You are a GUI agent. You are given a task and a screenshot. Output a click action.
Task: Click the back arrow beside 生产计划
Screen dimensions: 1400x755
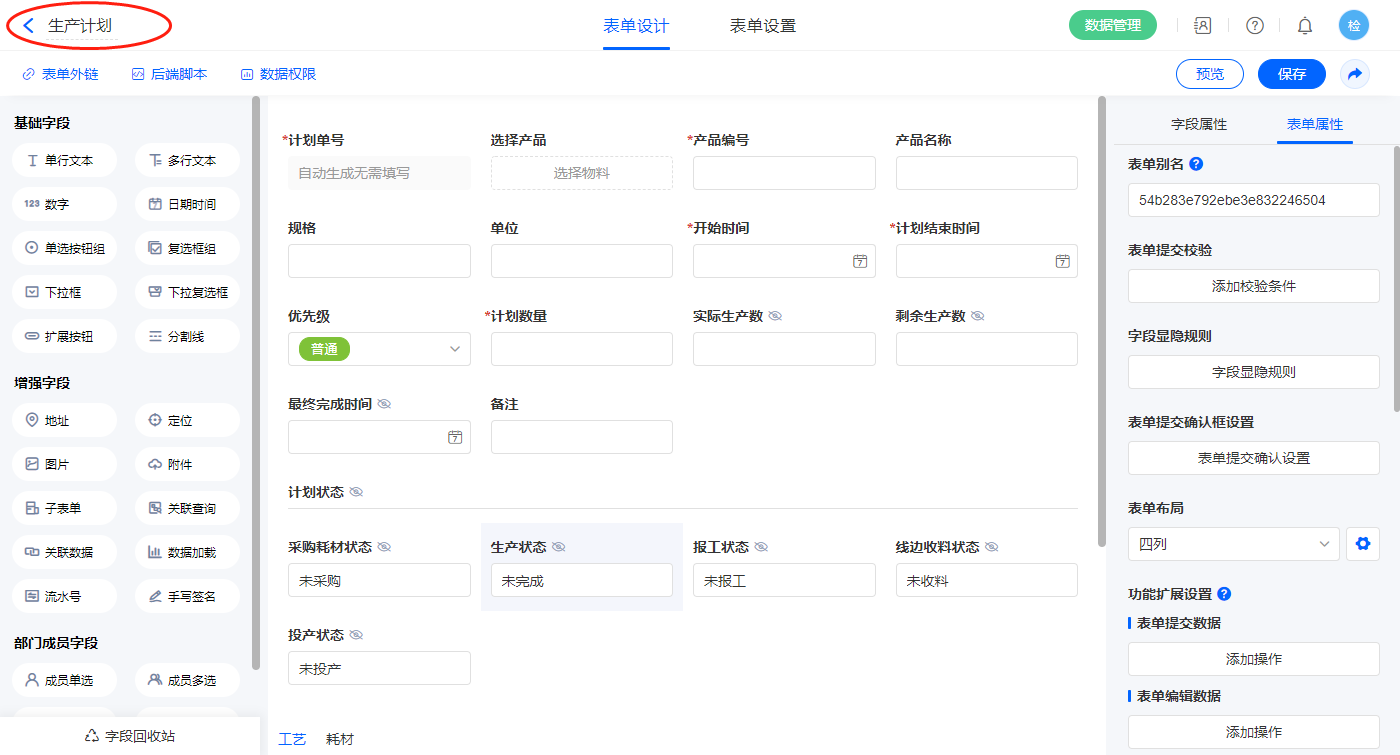pyautogui.click(x=29, y=26)
